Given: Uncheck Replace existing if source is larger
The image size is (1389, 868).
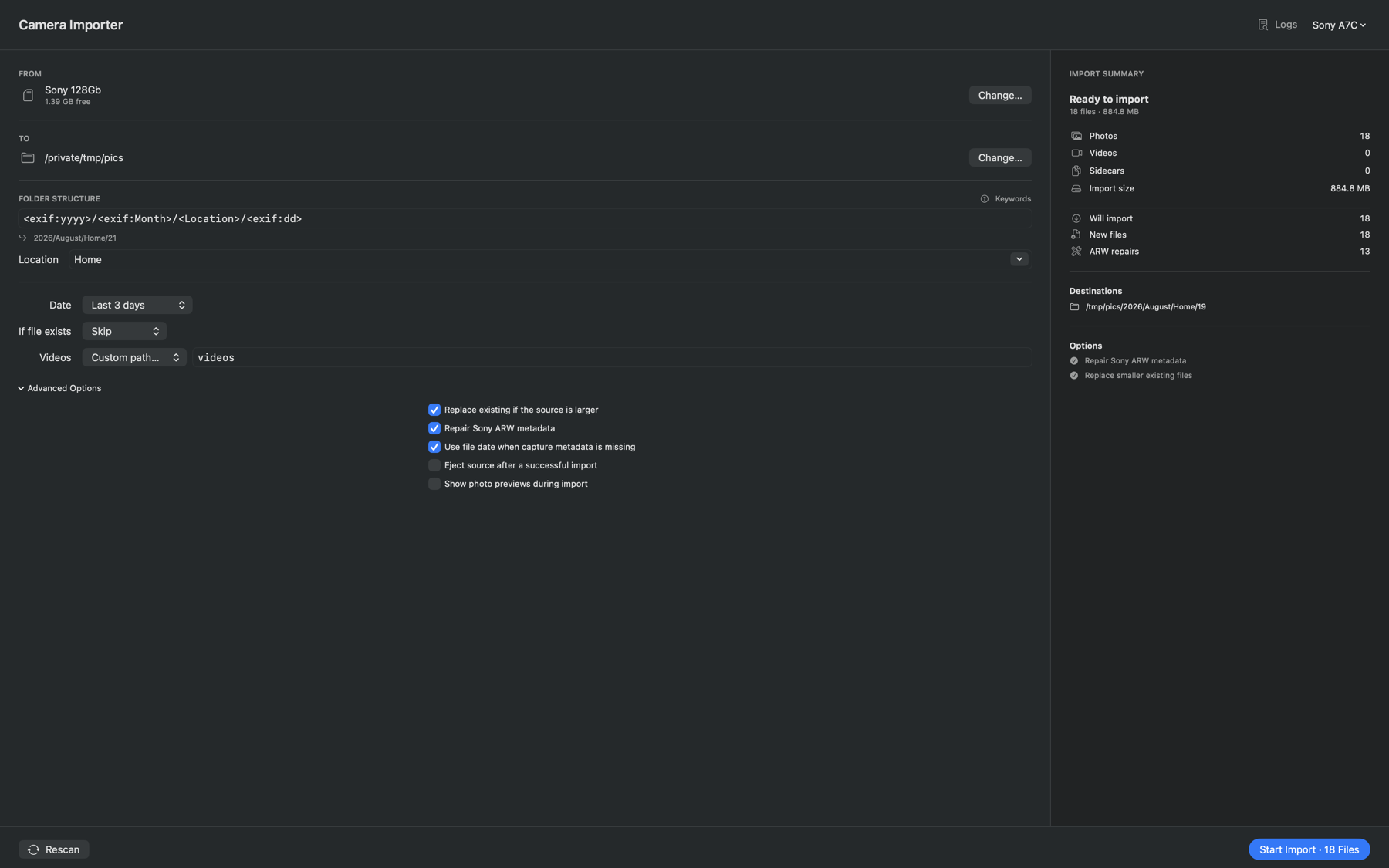Looking at the screenshot, I should [x=434, y=410].
